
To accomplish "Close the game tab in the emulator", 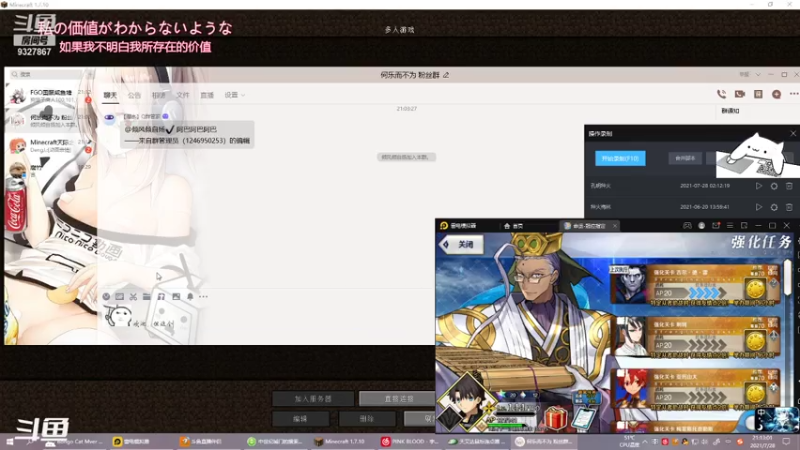I will 615,226.
